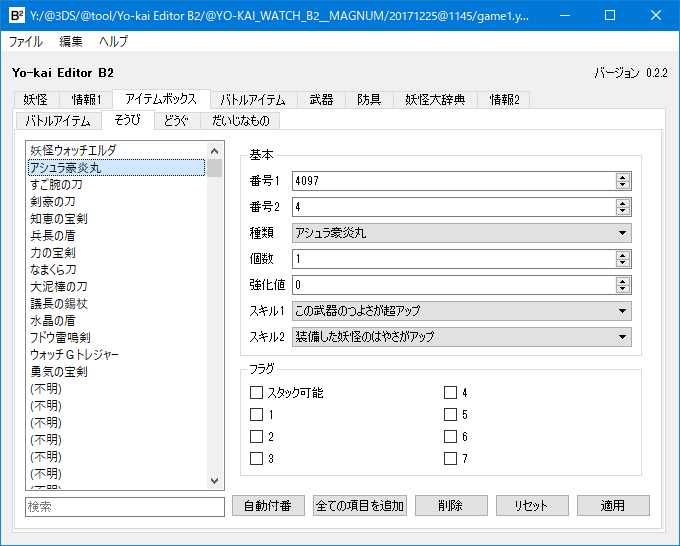Click the 適用 button
The image size is (680, 546).
(x=613, y=506)
